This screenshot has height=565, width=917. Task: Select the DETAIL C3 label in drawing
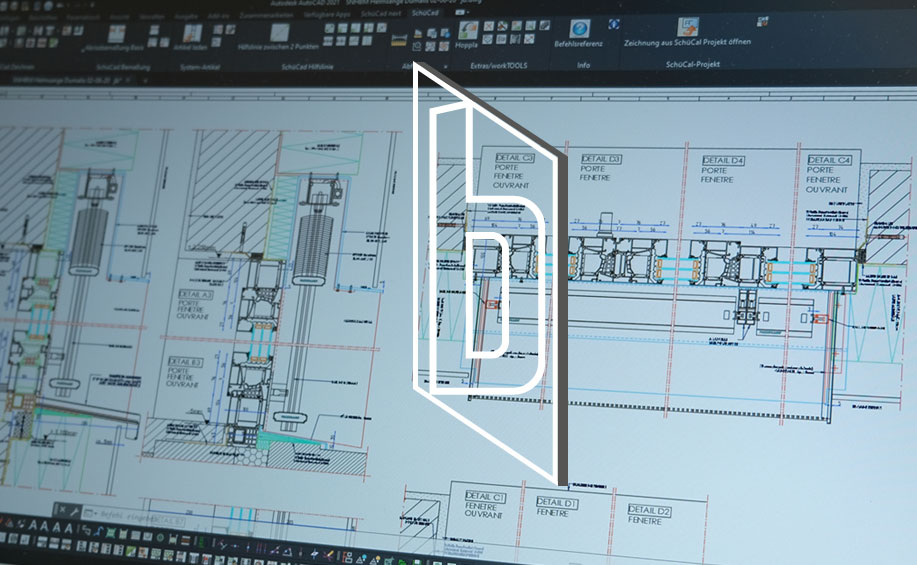pos(515,158)
